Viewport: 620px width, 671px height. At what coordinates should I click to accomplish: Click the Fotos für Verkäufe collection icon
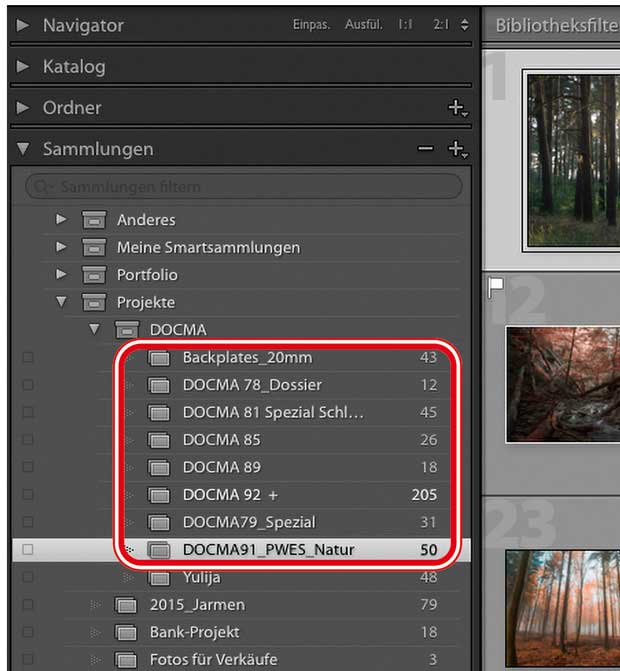[126, 660]
